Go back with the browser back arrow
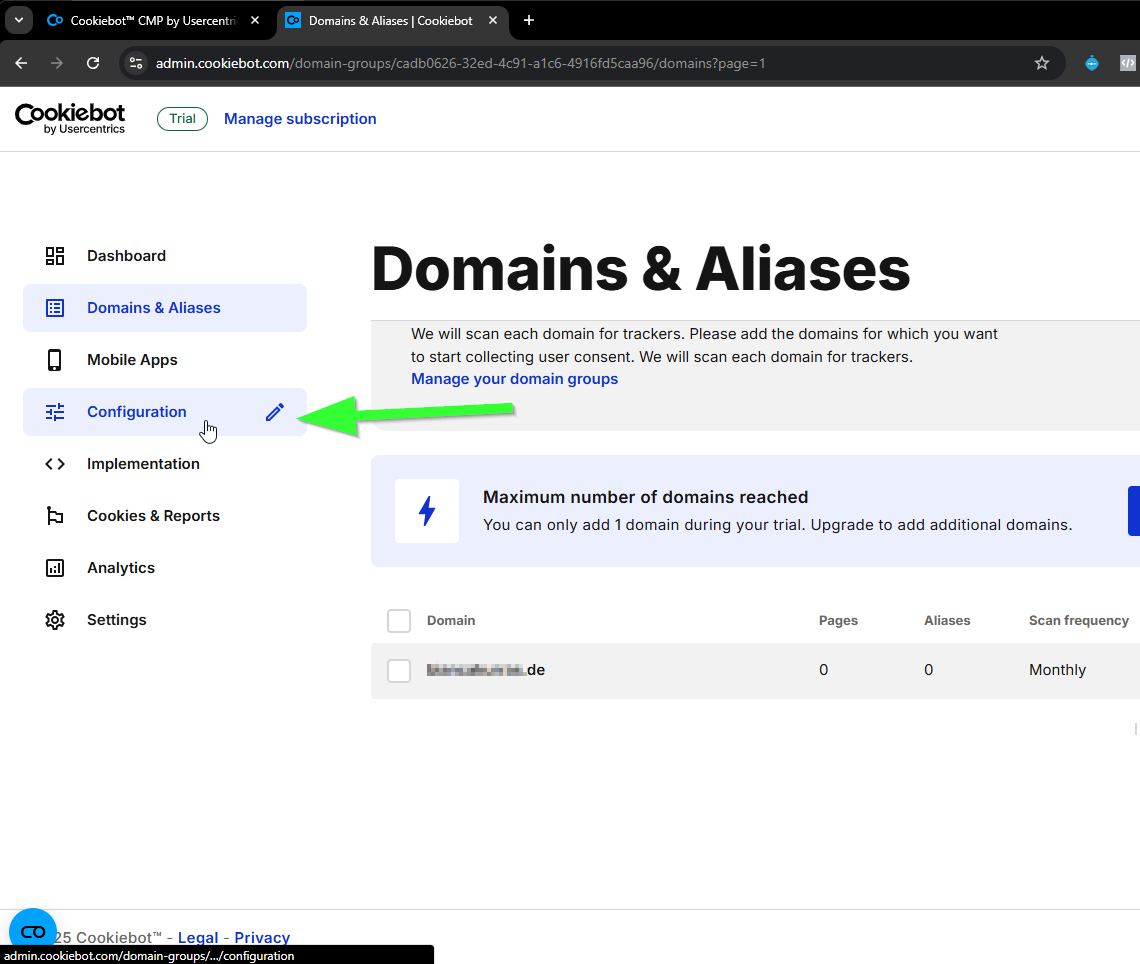1140x964 pixels. (21, 63)
